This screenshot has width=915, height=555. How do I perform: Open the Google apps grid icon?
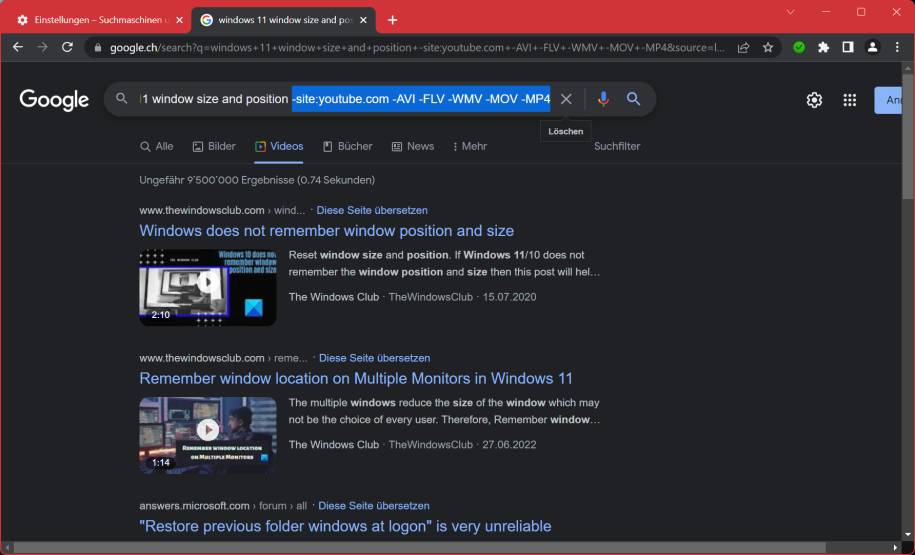[850, 100]
